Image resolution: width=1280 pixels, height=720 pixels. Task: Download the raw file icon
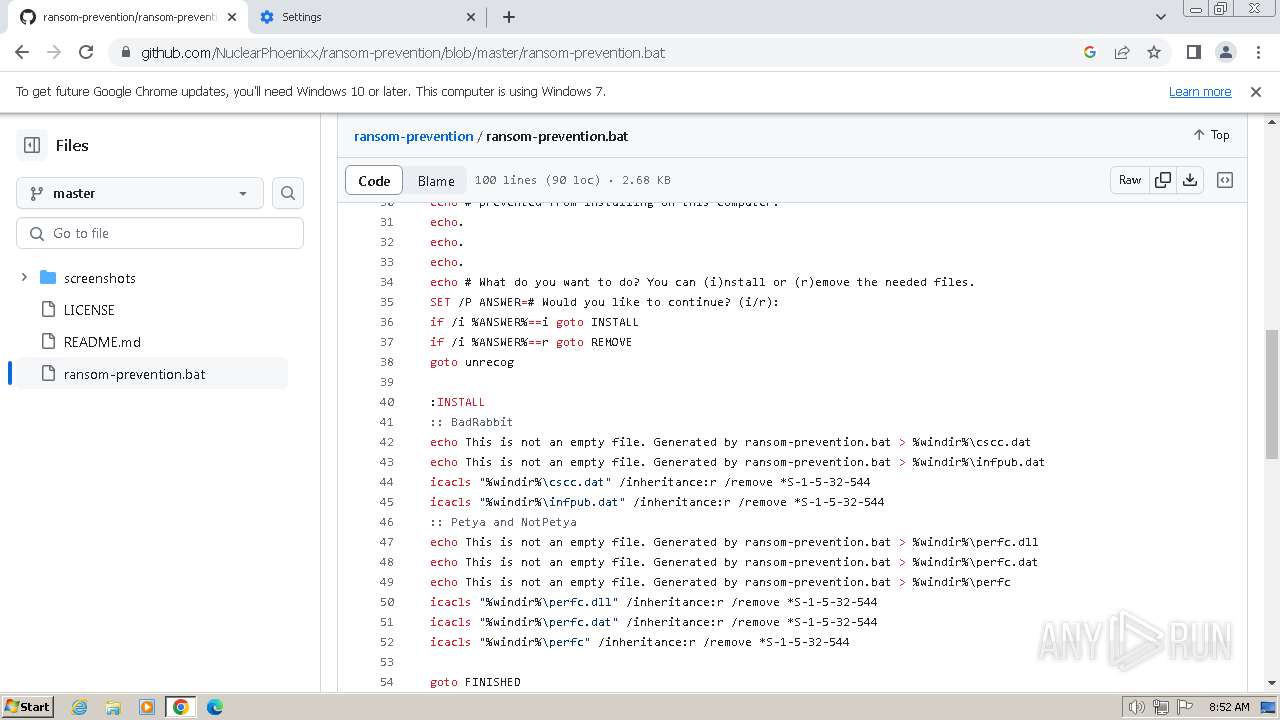tap(1190, 180)
